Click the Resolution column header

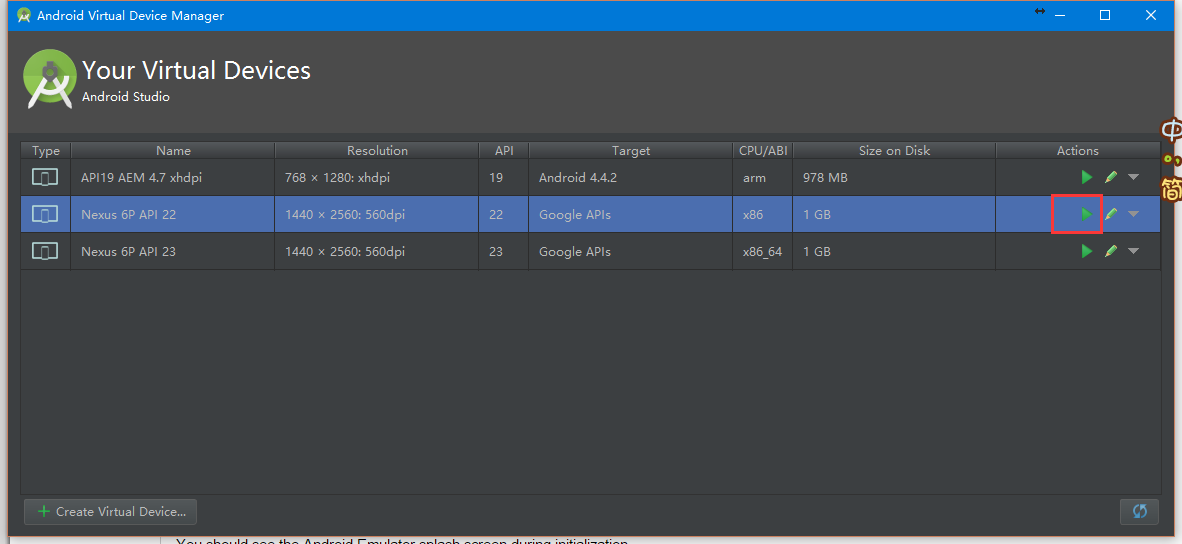[x=377, y=150]
